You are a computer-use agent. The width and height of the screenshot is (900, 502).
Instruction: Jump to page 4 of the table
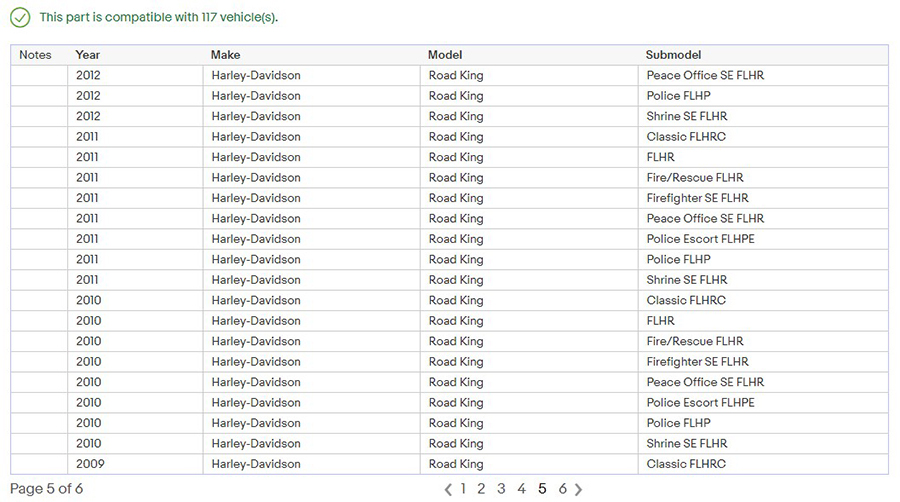(x=521, y=489)
